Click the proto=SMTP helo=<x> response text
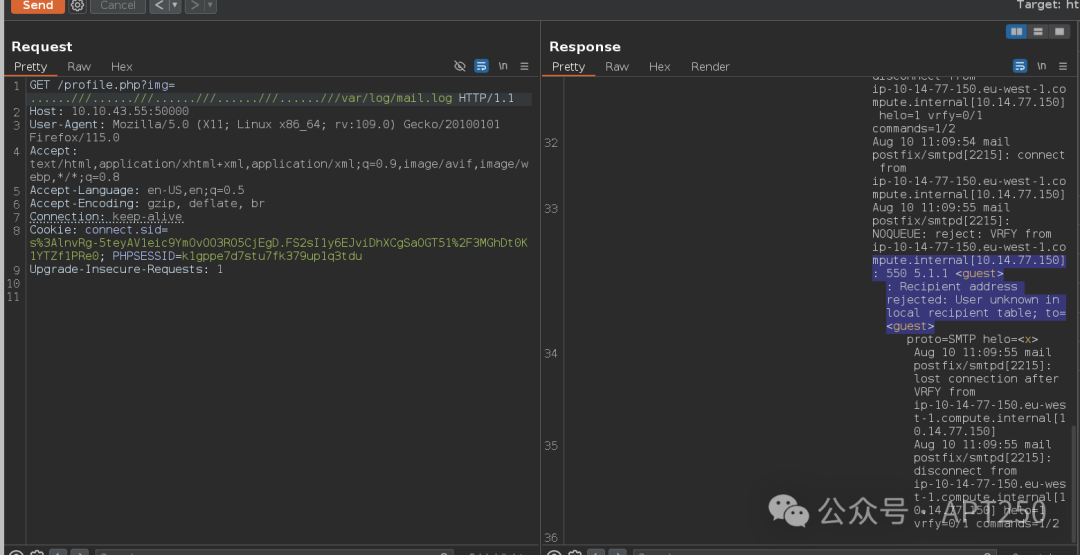 click(972, 339)
